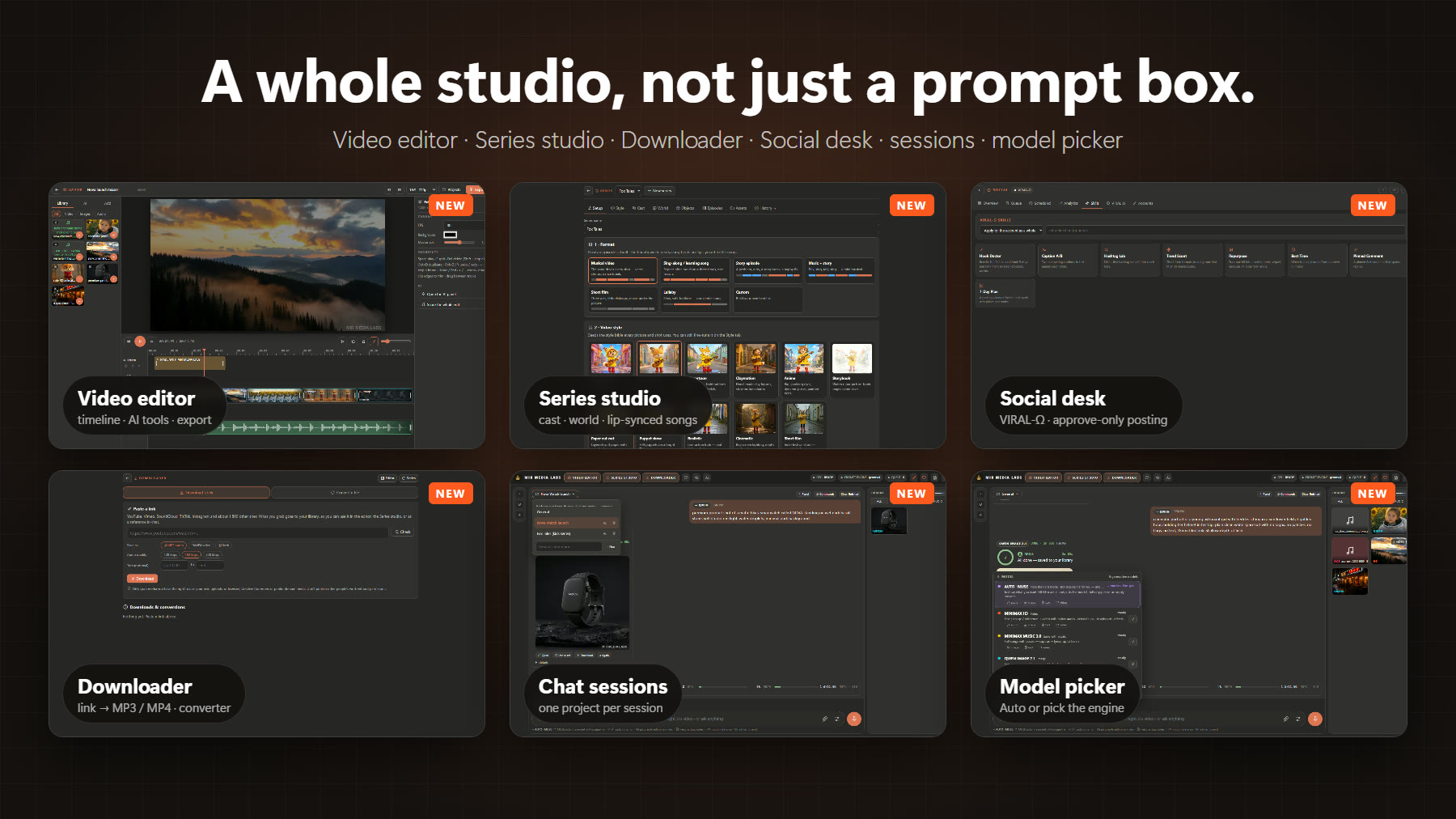Click the Use as ref button under watch image
1456x819 pixels.
click(562, 656)
